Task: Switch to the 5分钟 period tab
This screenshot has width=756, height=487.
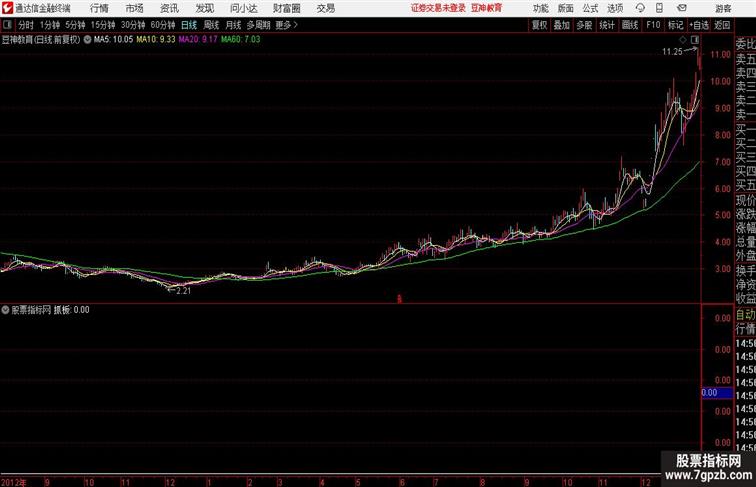Action: [75, 25]
